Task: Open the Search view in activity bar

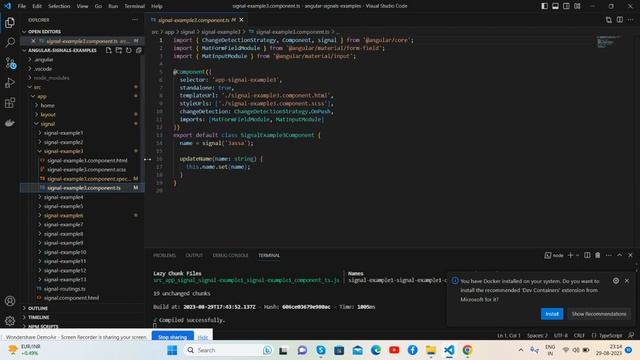Action: 10,42
